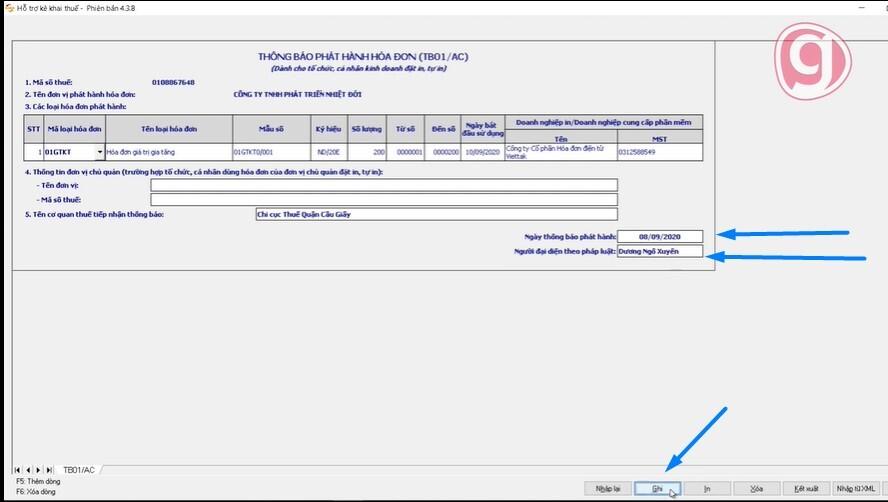Viewport: 888px width, 502px height.
Task: Click the Mẫu số cell 01GTKT0/001
Action: click(x=271, y=152)
